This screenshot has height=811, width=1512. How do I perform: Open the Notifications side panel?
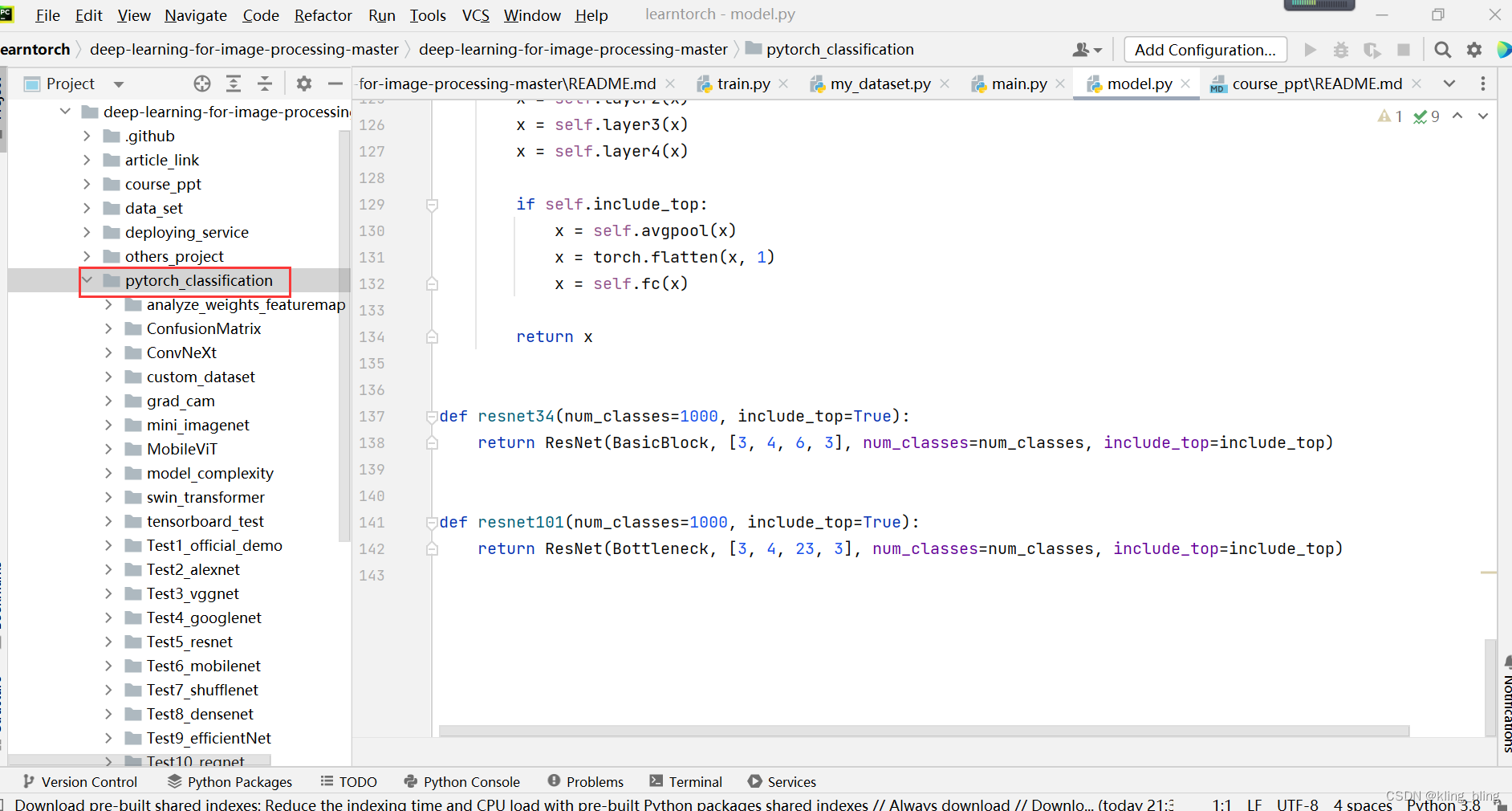[x=1506, y=704]
